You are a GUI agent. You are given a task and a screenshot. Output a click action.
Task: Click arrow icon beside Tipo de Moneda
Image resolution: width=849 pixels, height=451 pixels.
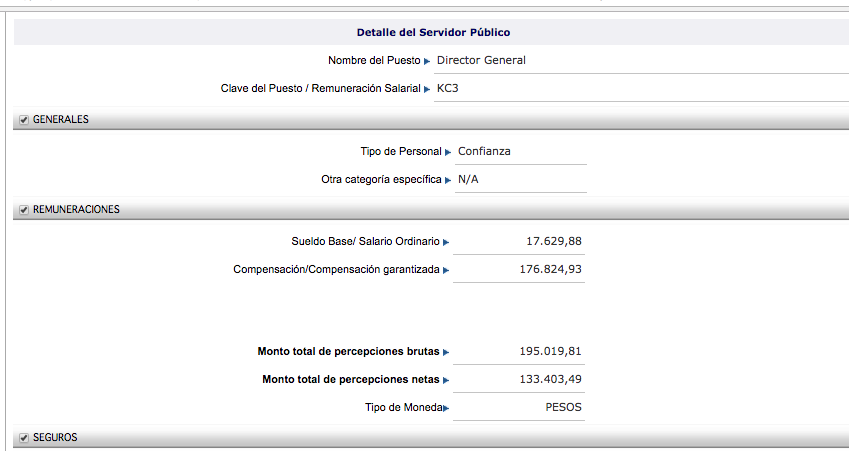coord(446,408)
